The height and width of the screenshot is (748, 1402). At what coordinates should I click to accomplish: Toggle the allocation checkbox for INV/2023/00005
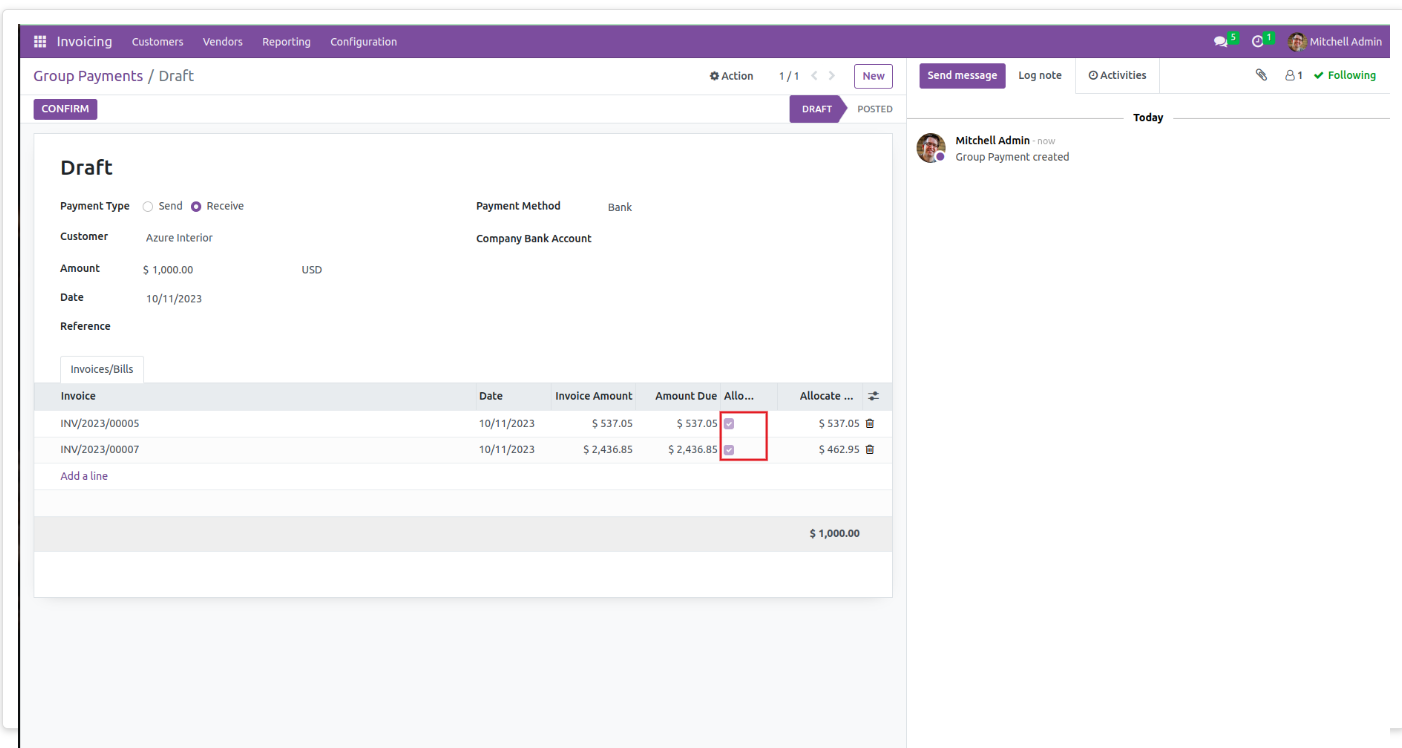click(729, 424)
